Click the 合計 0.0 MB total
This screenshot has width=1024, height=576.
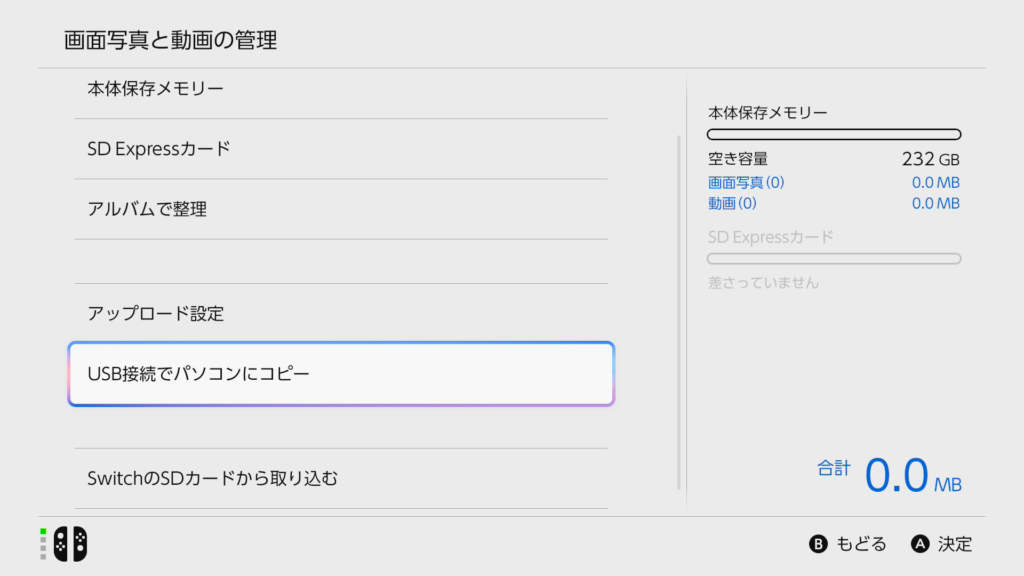(889, 475)
